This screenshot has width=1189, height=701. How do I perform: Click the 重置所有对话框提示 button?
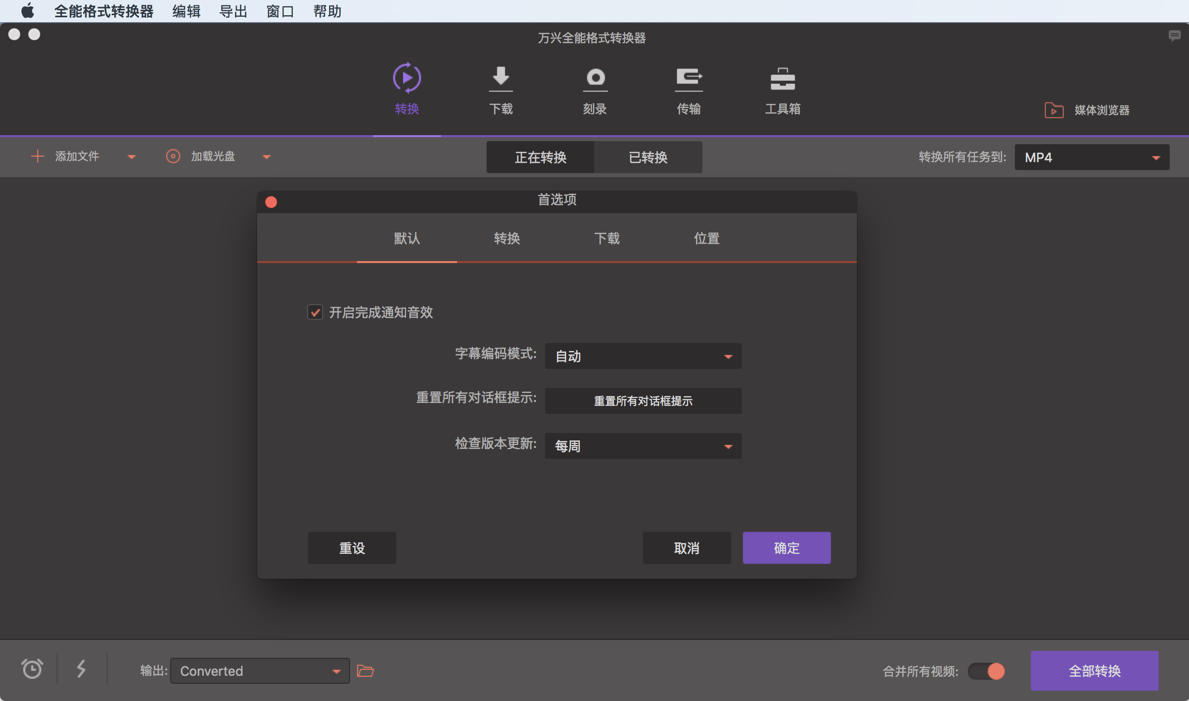643,401
